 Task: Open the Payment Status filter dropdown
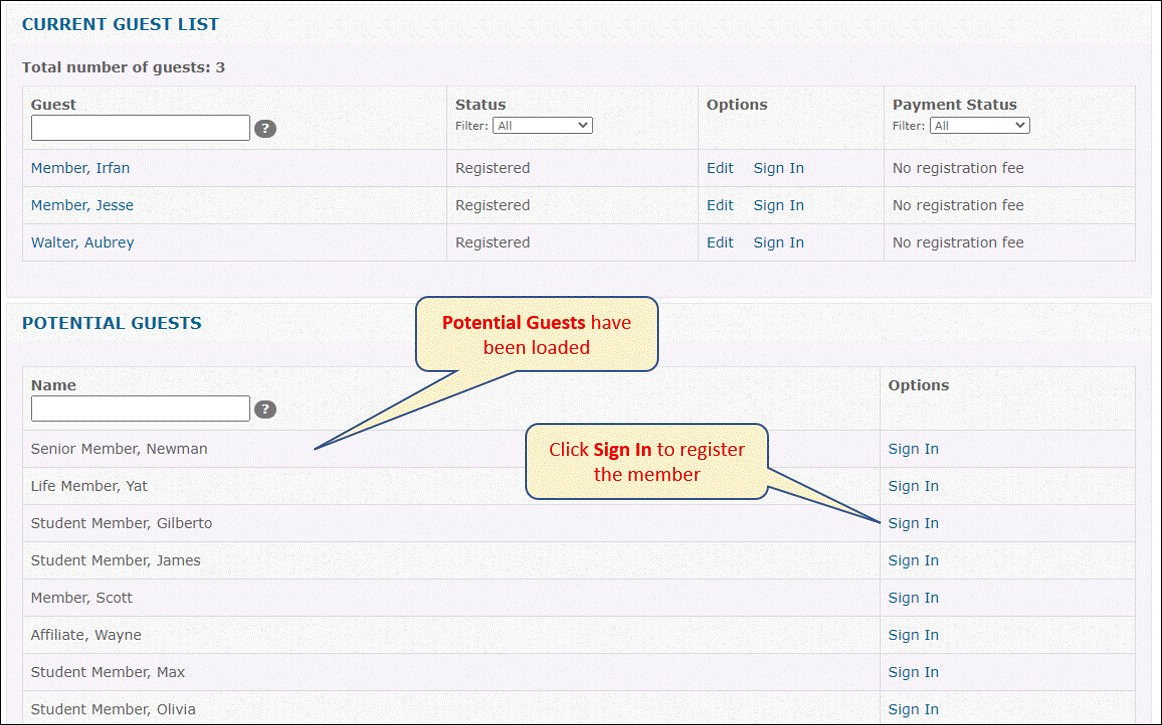tap(980, 126)
